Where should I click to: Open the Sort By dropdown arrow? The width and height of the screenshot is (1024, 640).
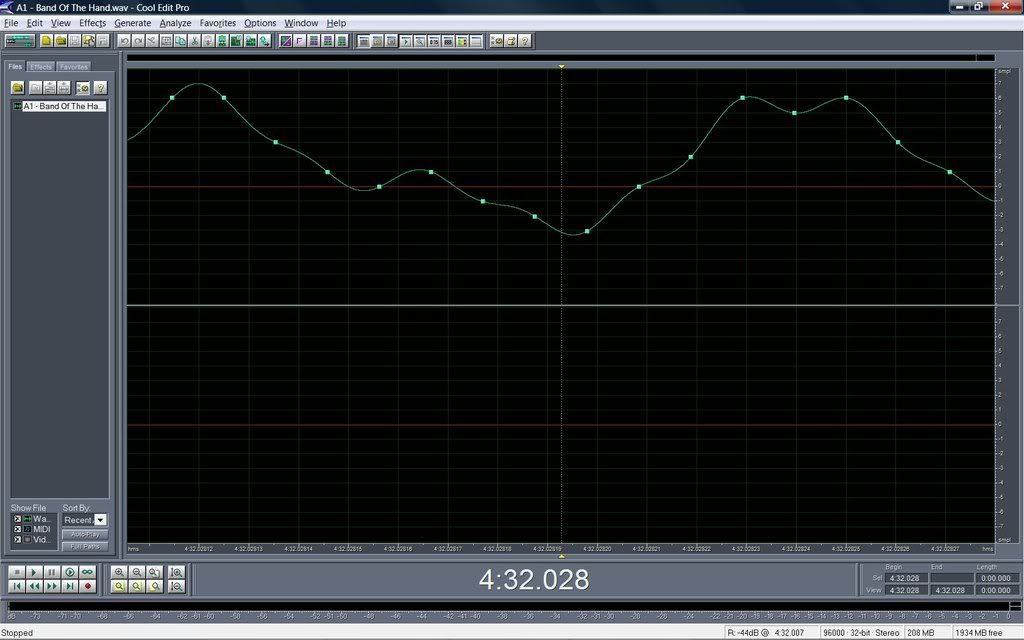100,520
